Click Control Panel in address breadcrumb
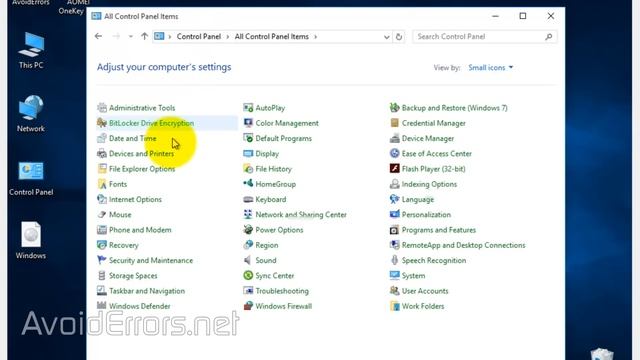 (199, 36)
